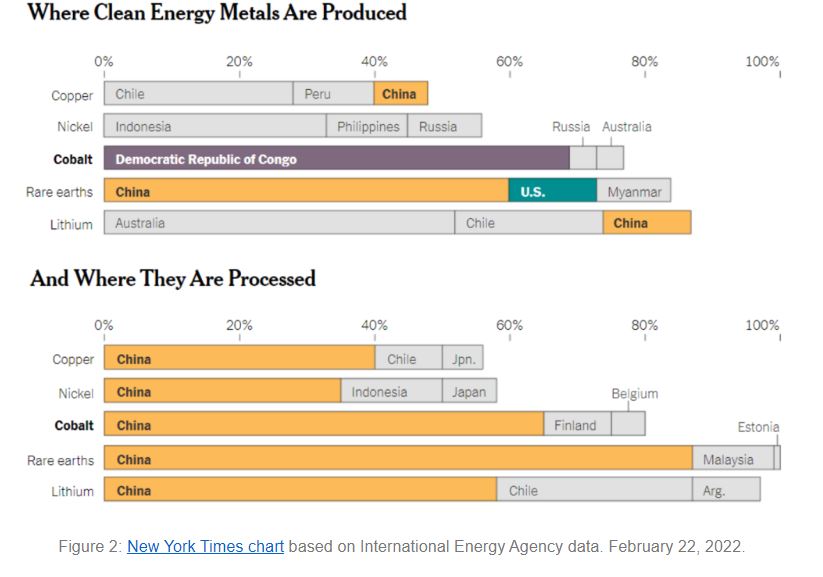The image size is (823, 577).
Task: Select the Belgium label above cobalt processing bar
Action: (x=635, y=394)
